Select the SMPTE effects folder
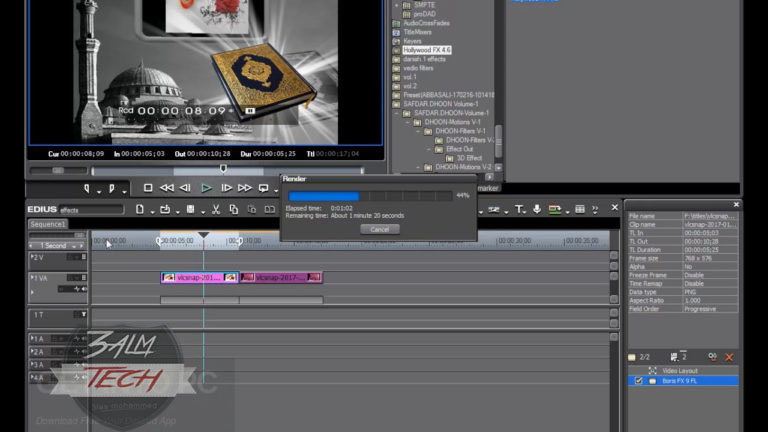 point(425,5)
